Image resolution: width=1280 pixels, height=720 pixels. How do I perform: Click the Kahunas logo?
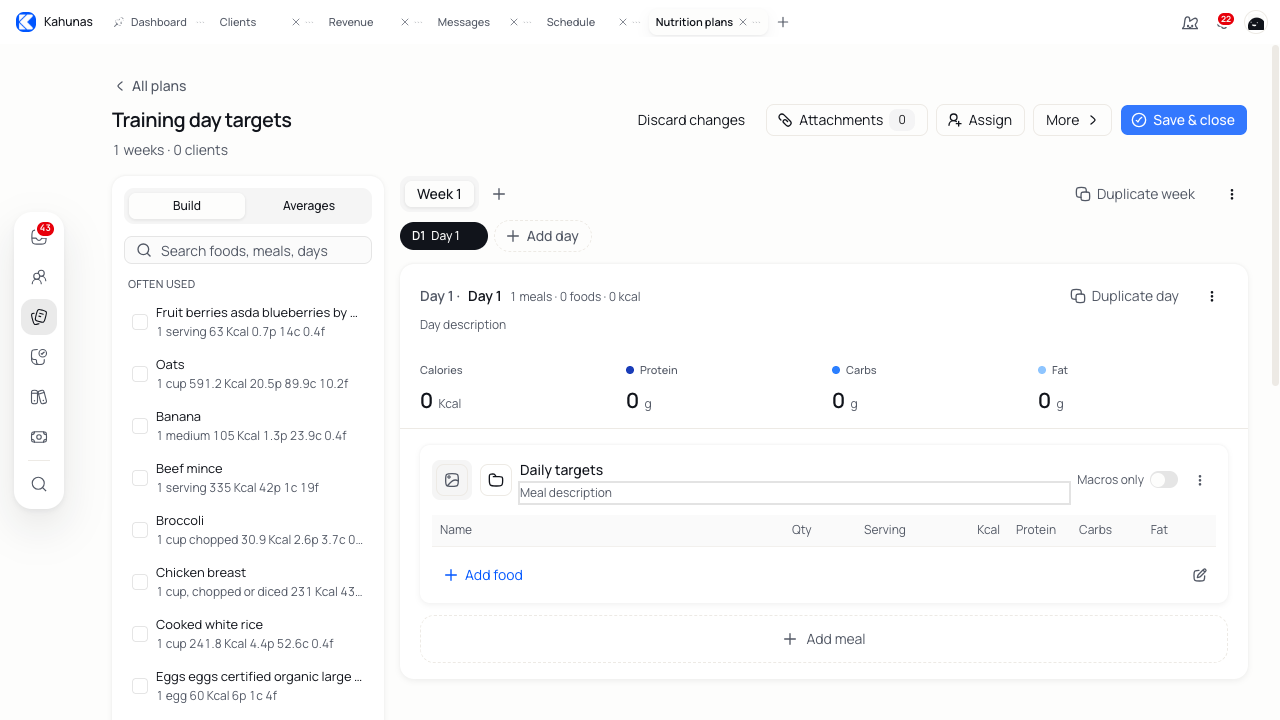(26, 22)
